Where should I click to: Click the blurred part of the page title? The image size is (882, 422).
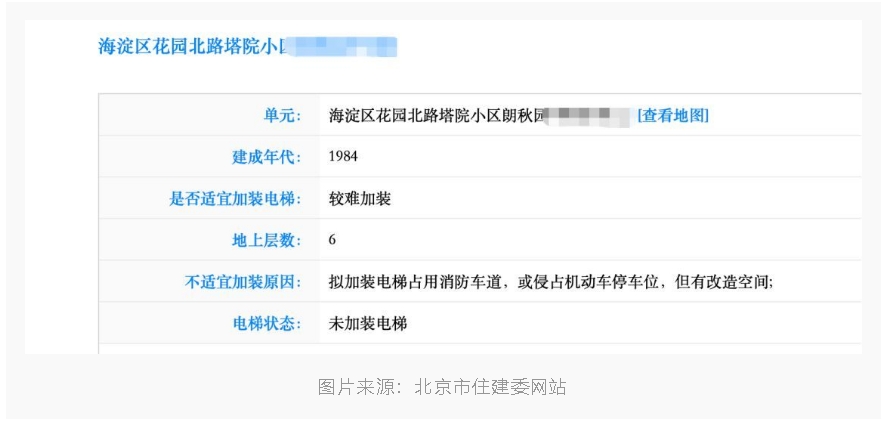tap(343, 46)
